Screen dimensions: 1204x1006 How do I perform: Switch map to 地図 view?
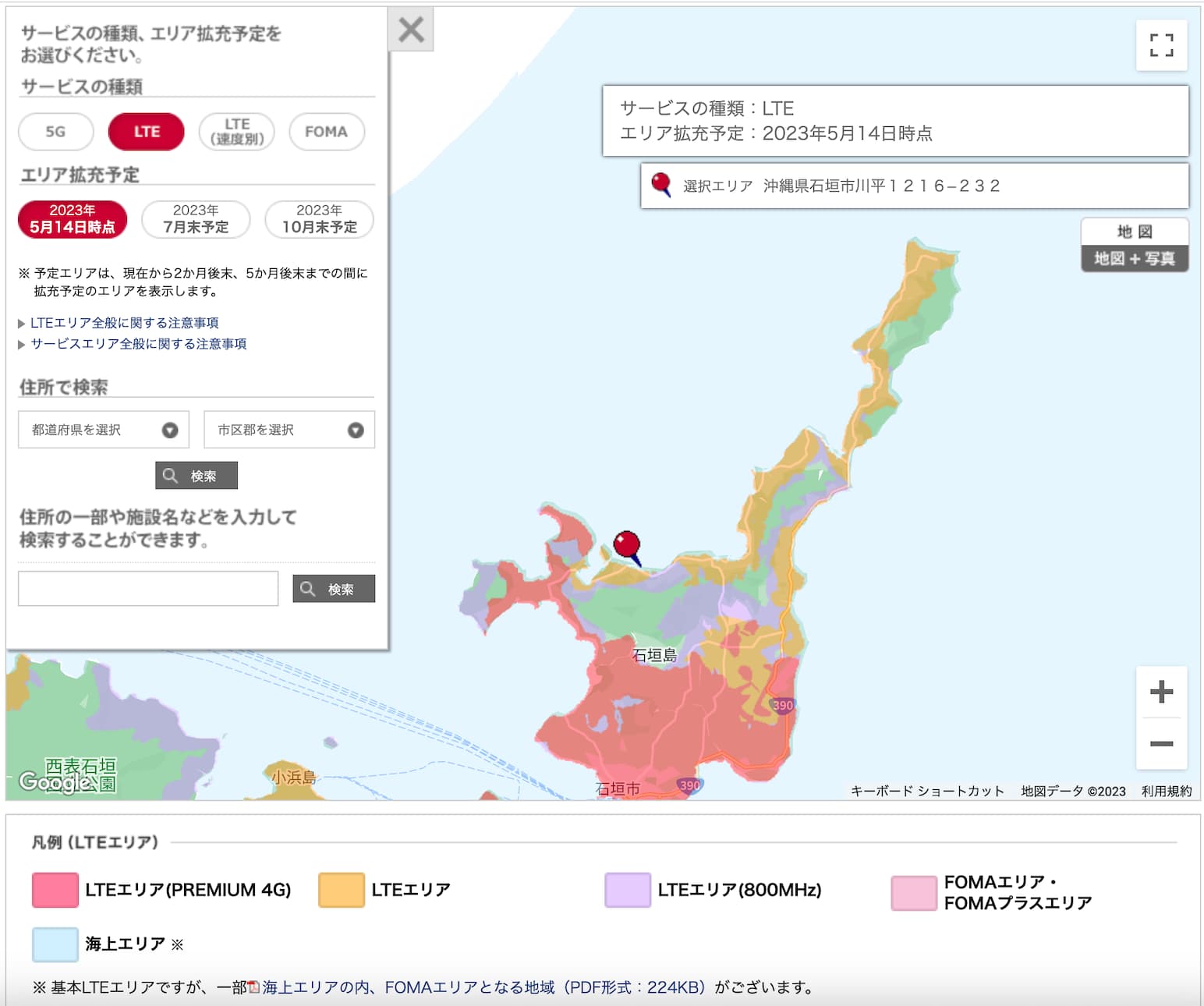1135,232
